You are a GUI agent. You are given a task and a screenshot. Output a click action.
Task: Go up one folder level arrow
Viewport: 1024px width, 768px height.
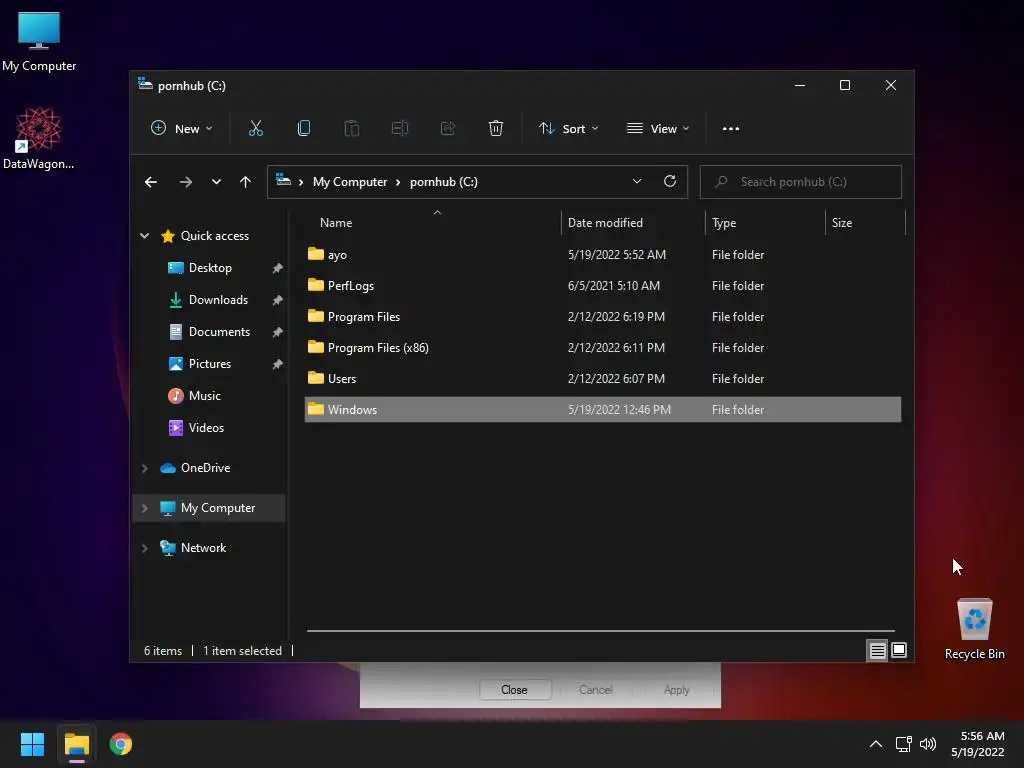click(246, 182)
